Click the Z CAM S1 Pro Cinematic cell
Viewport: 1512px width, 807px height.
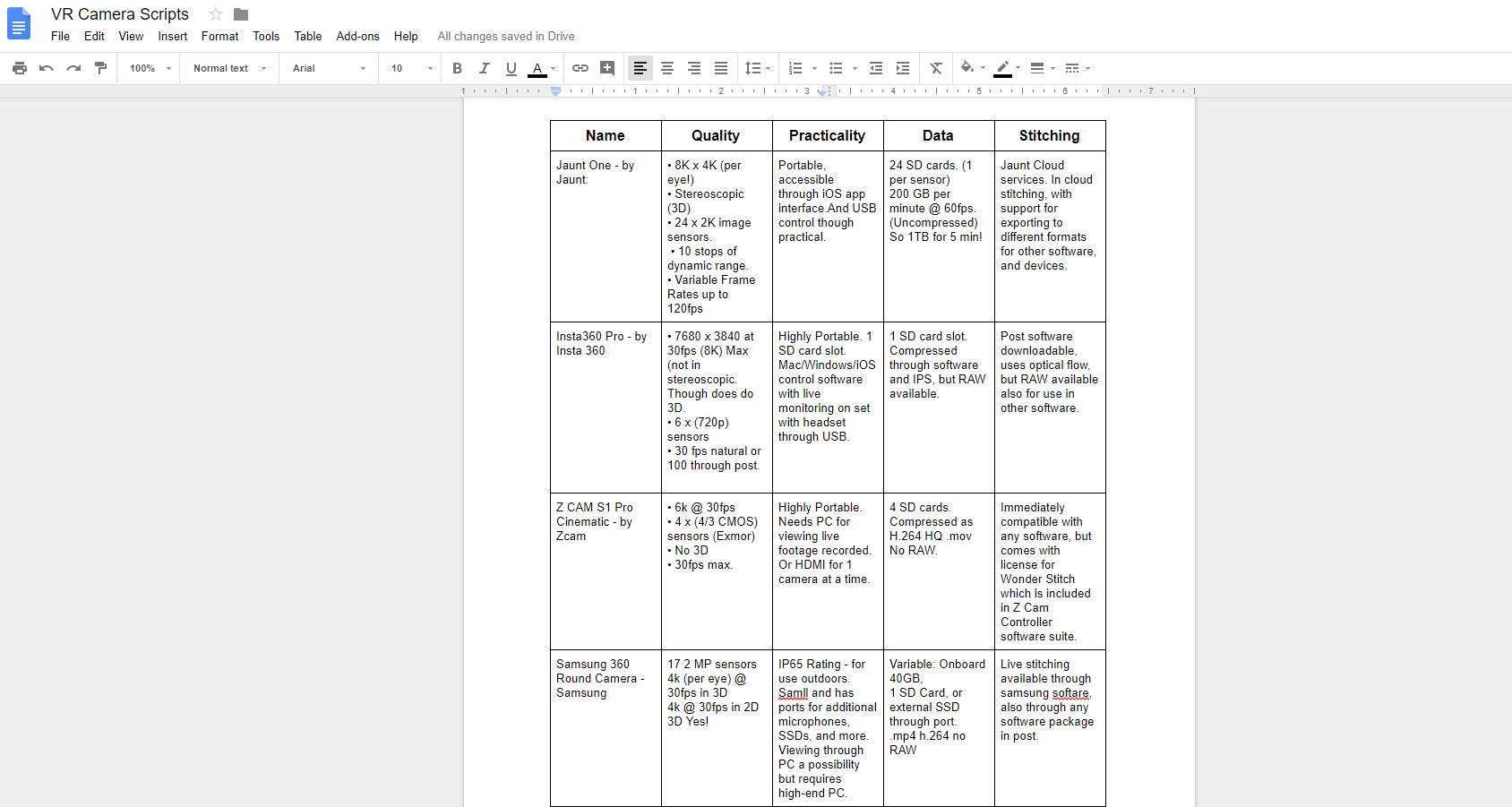(x=606, y=571)
